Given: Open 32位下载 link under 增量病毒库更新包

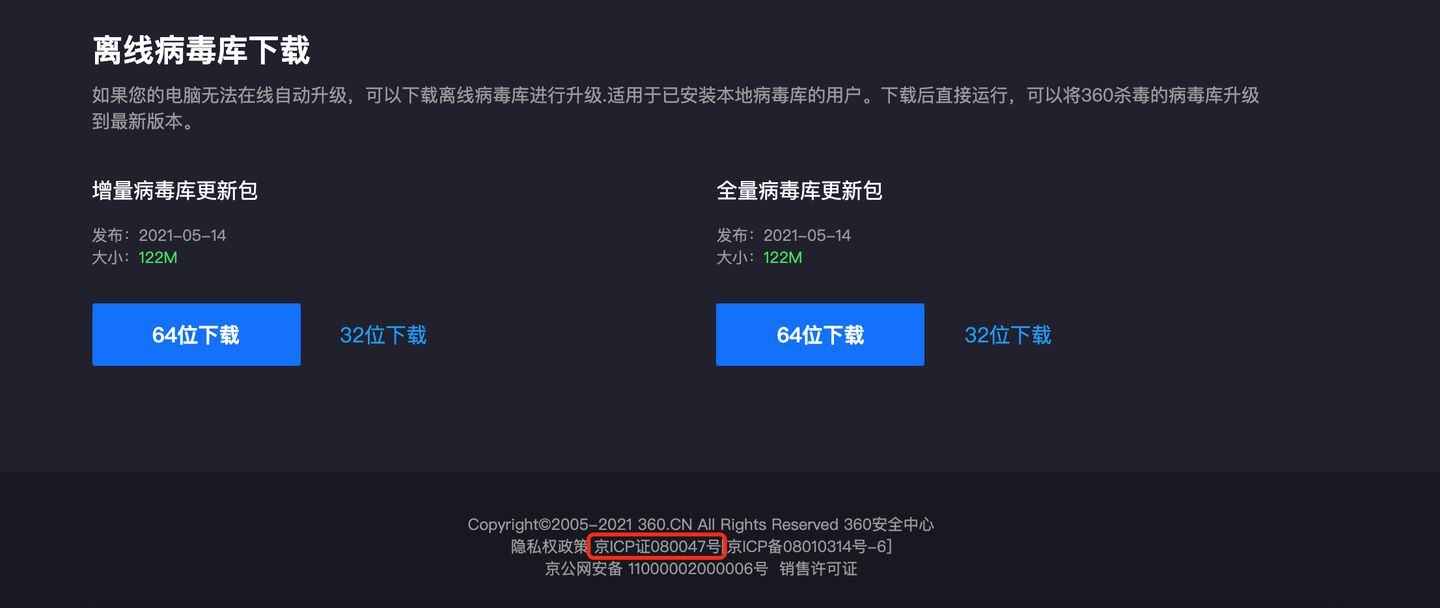Looking at the screenshot, I should (x=383, y=335).
